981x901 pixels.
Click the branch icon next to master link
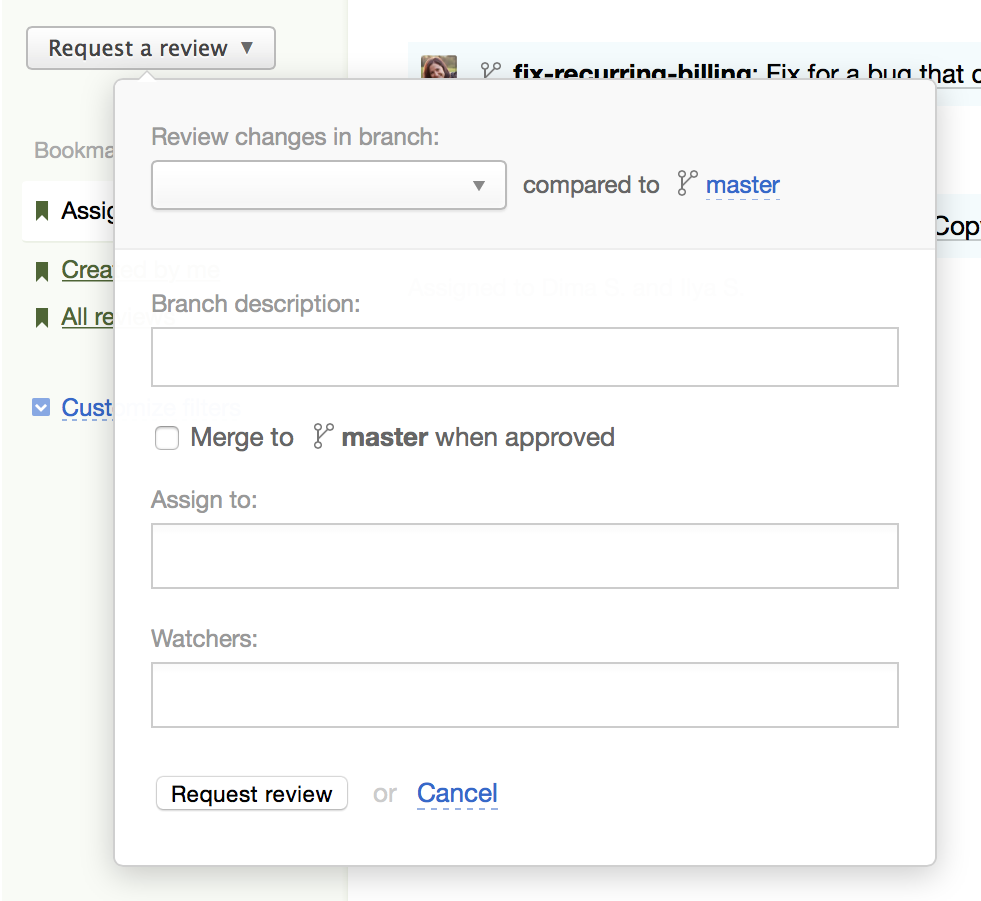[x=687, y=183]
